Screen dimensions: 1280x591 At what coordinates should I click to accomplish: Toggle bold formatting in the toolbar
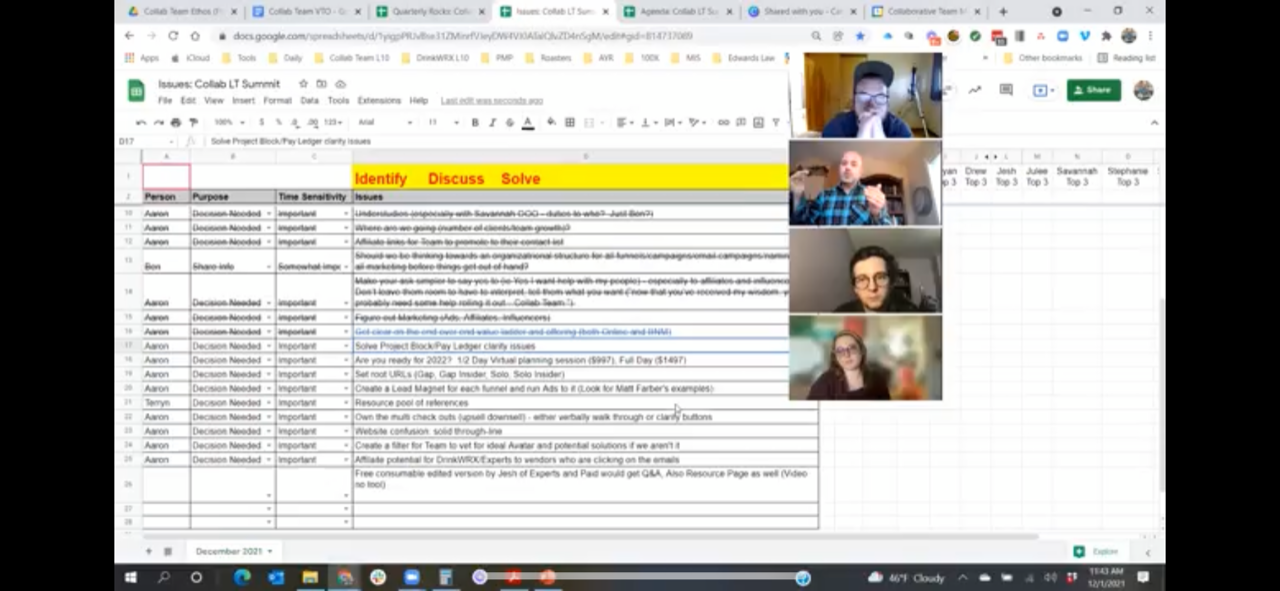475,123
